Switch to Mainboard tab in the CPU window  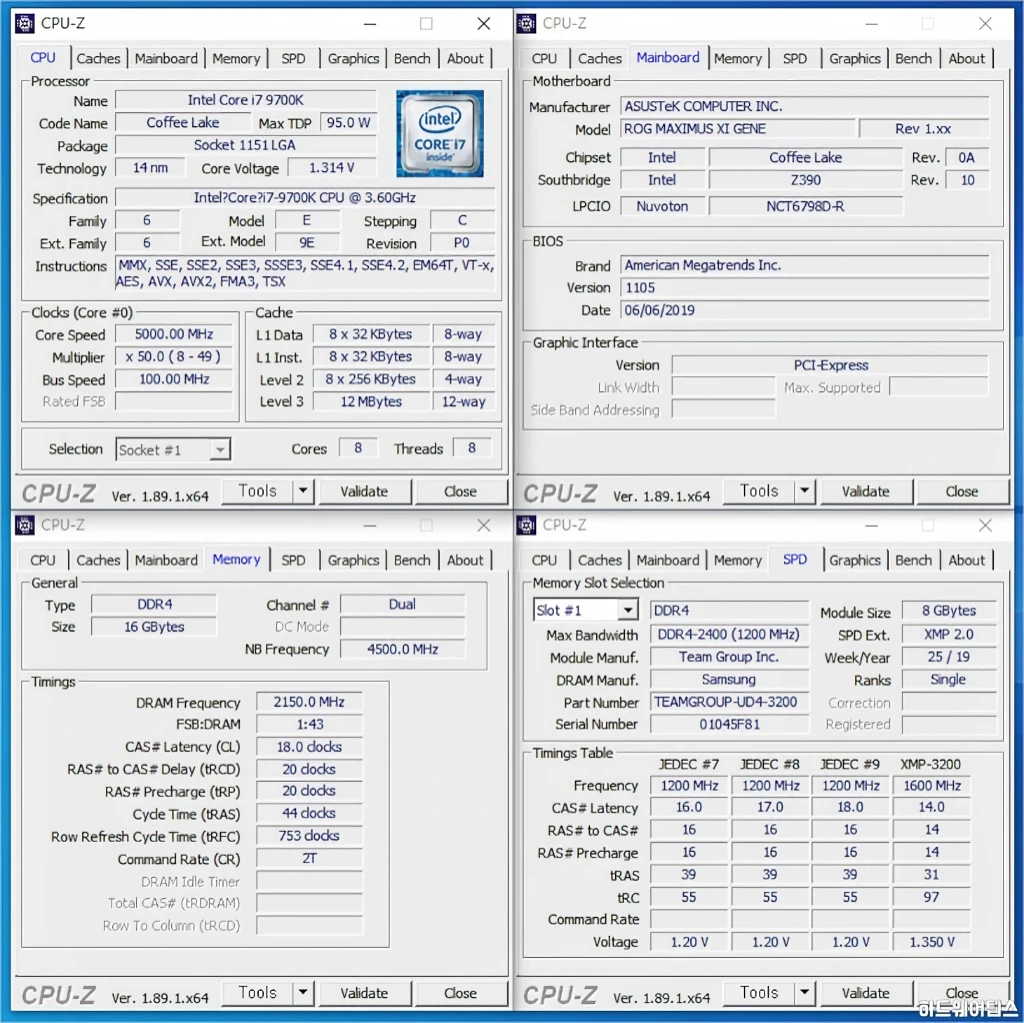pyautogui.click(x=166, y=58)
